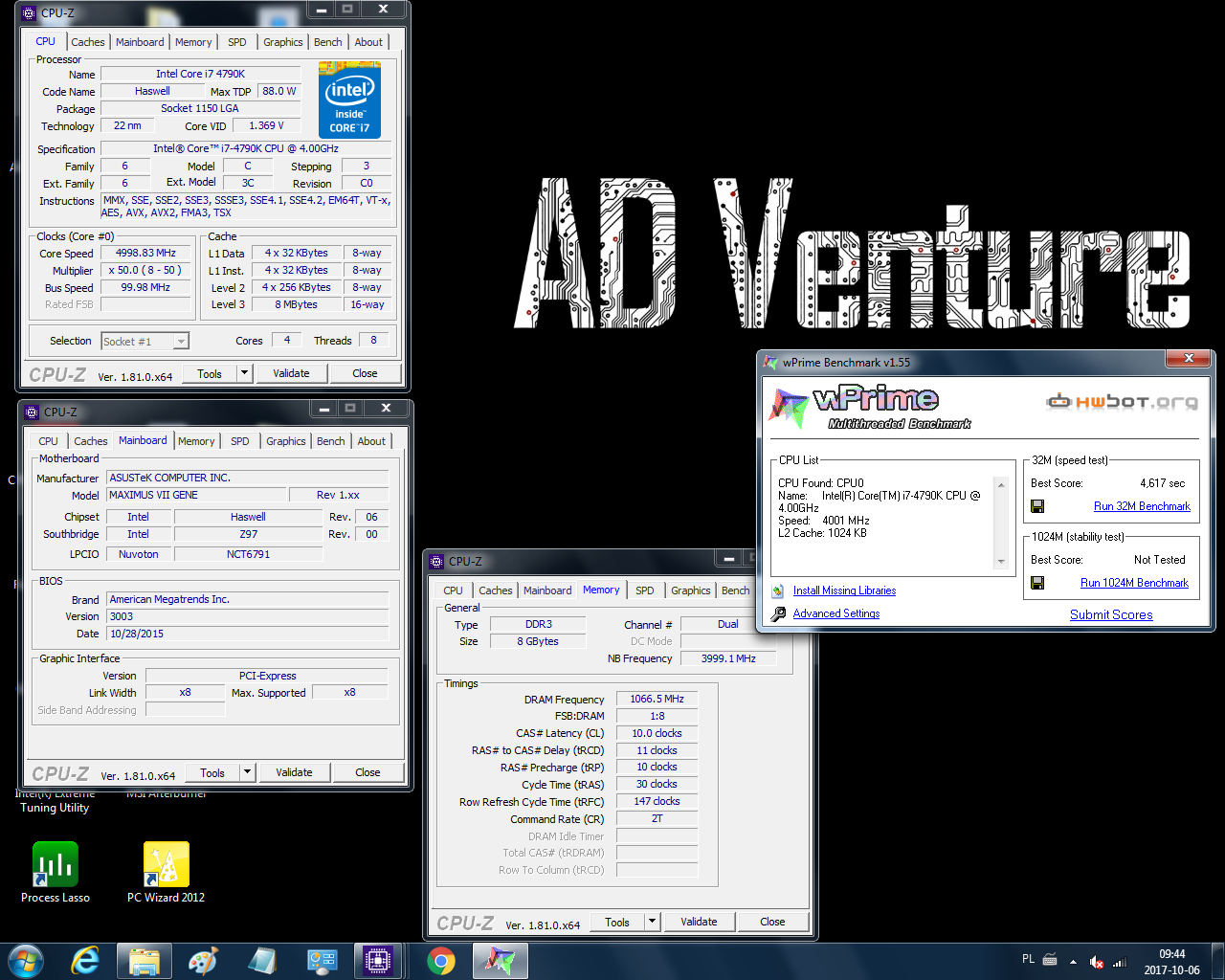Click the processor name Intel Core i7 4790K
This screenshot has width=1225, height=980.
(x=200, y=74)
